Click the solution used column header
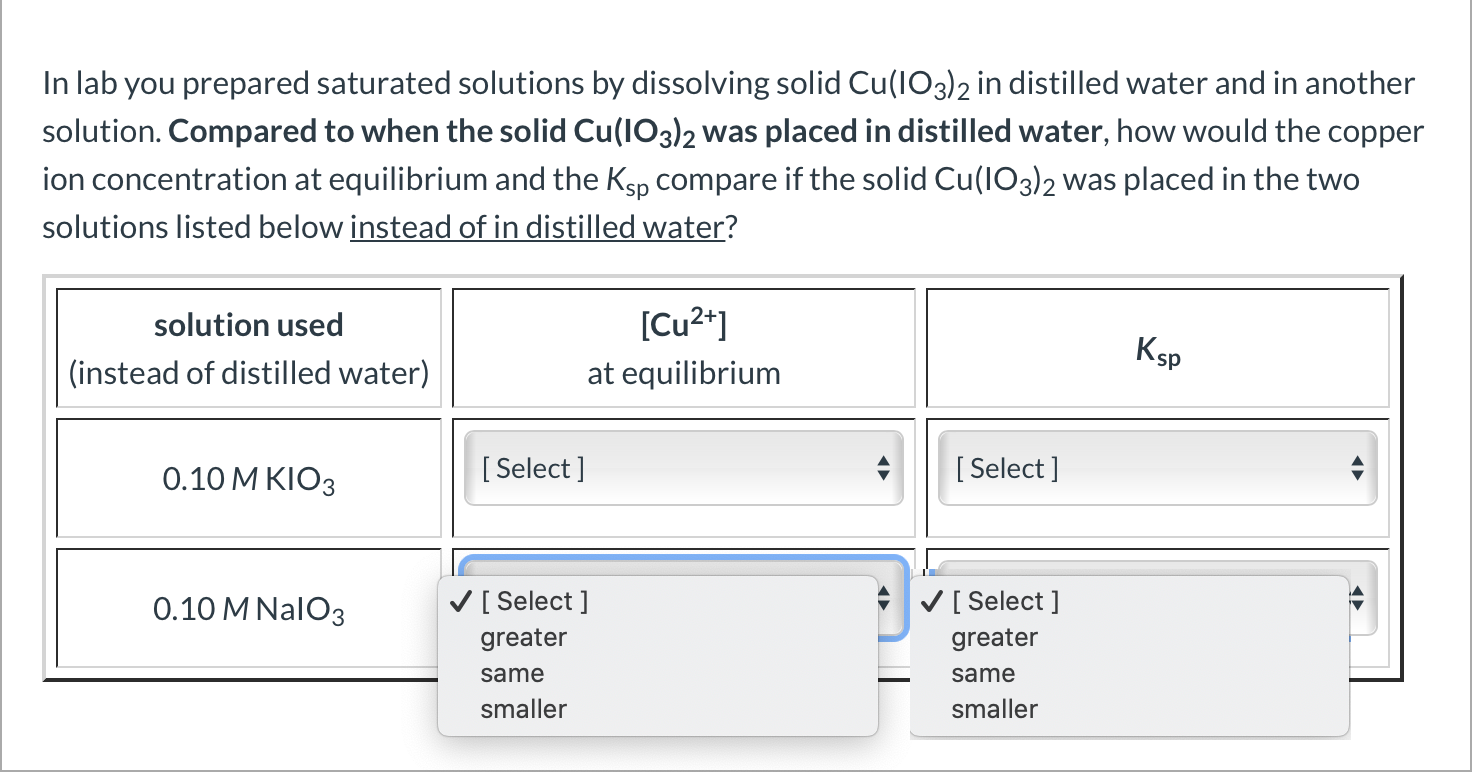The width and height of the screenshot is (1474, 772). pos(247,347)
